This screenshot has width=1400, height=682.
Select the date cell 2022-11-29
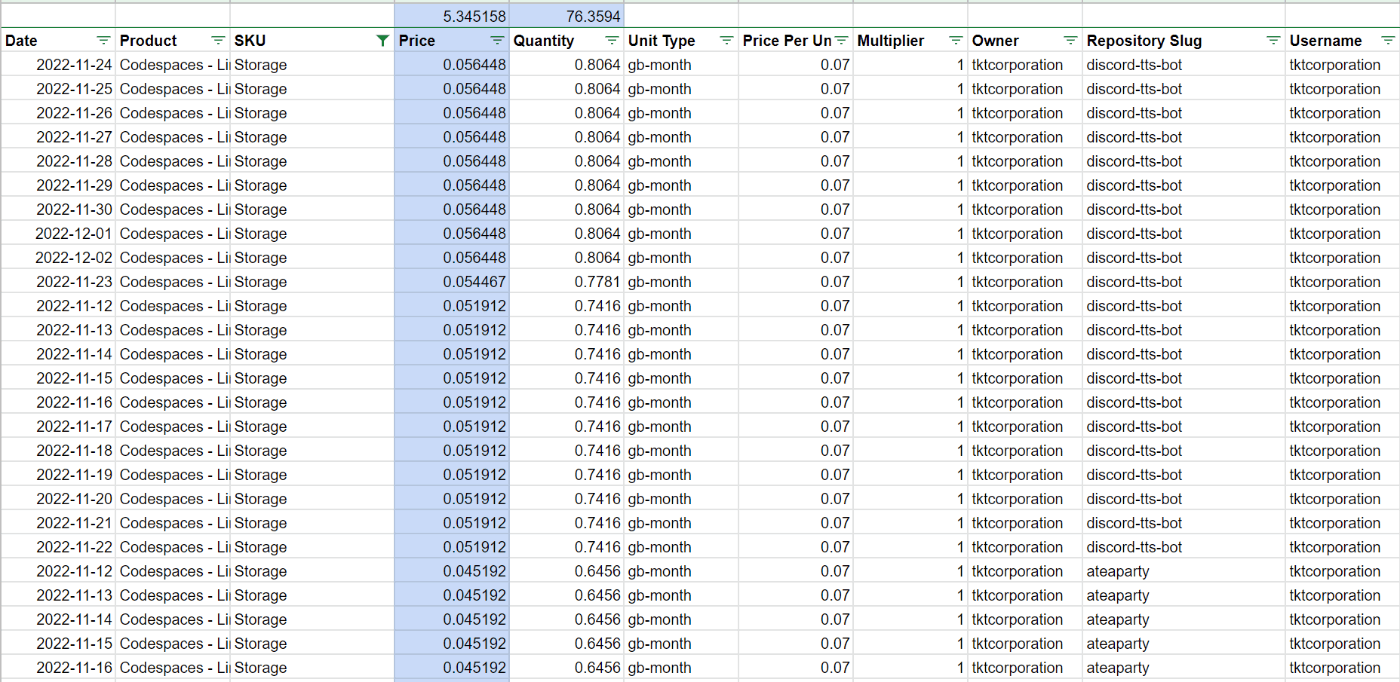point(58,185)
